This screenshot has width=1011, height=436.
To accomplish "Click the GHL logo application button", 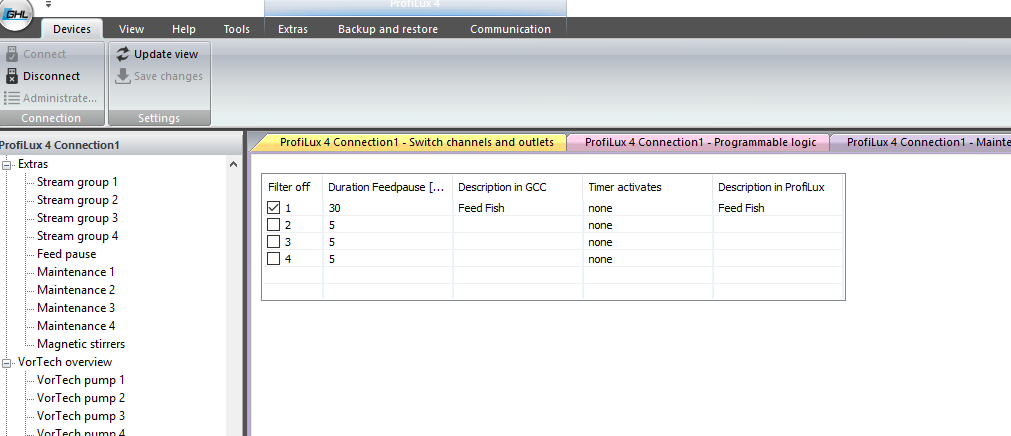I will coord(15,15).
